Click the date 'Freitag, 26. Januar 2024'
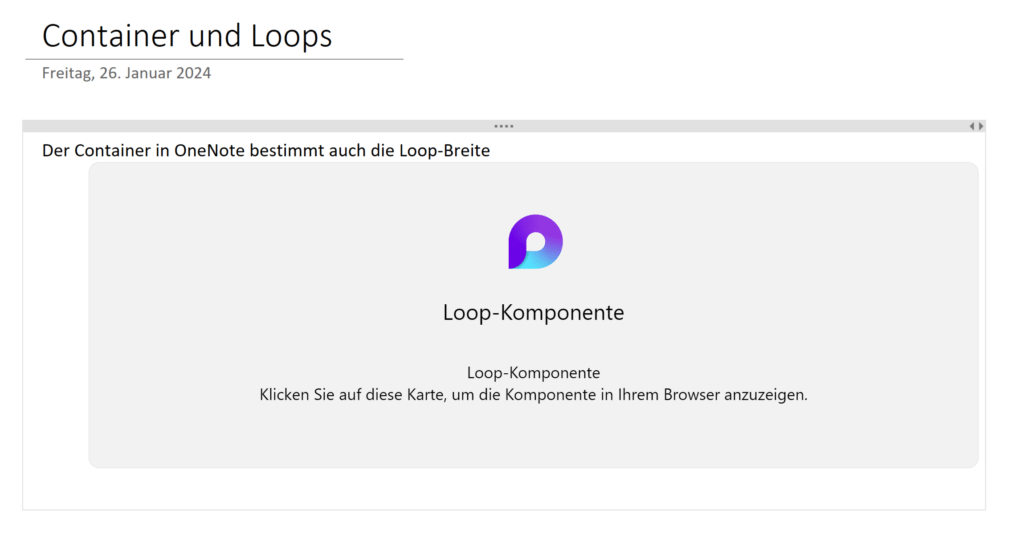The height and width of the screenshot is (539, 1024). tap(127, 73)
